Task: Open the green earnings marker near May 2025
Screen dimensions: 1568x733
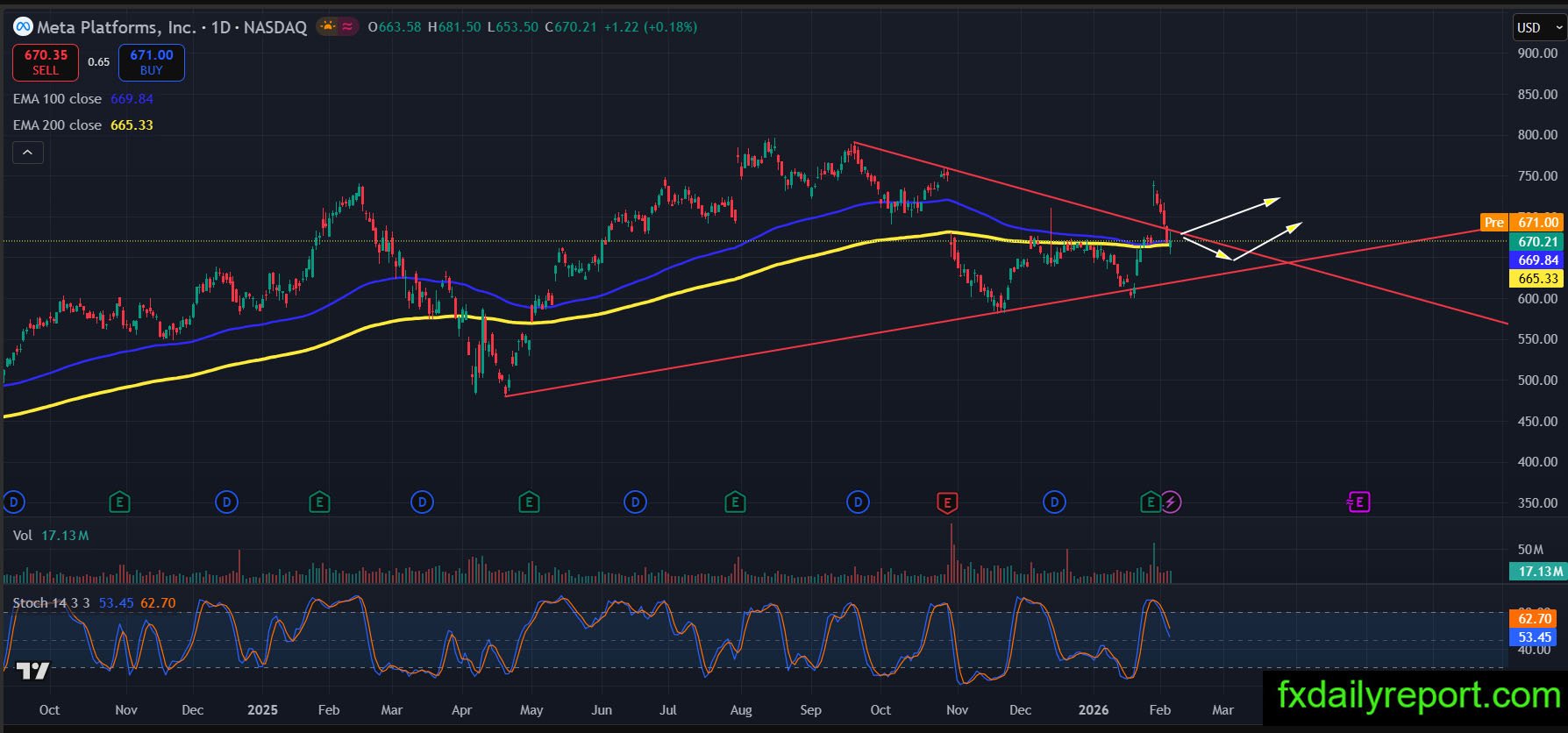Action: (x=528, y=502)
